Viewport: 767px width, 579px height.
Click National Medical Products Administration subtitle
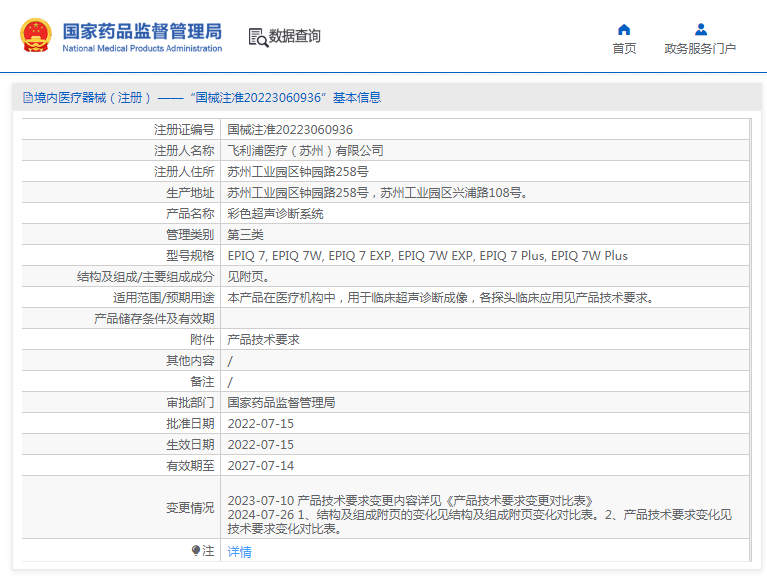click(x=142, y=48)
